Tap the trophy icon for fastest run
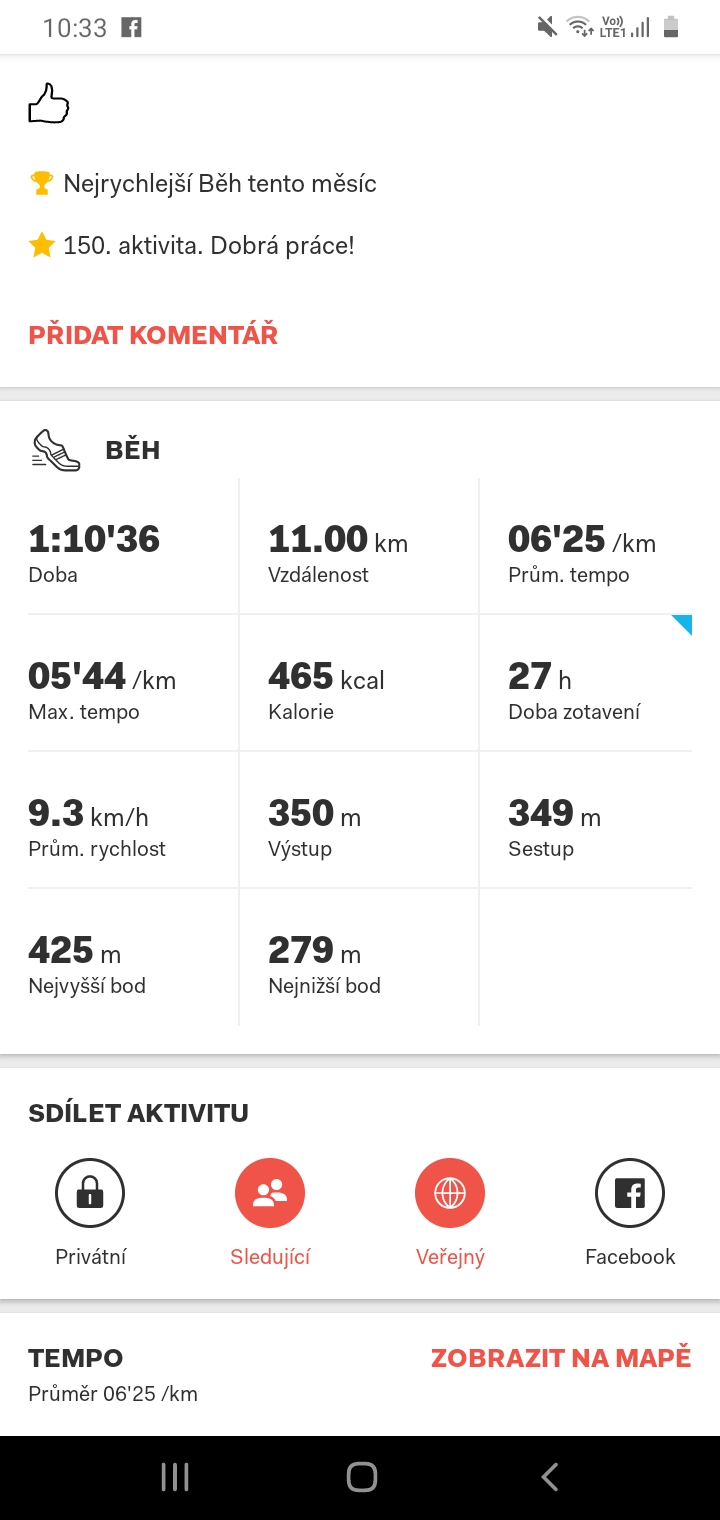This screenshot has height=1520, width=720. tap(41, 183)
